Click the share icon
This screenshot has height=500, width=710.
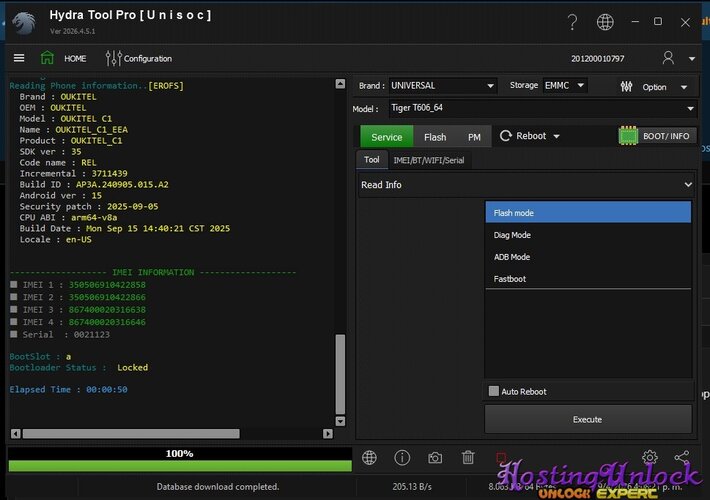coord(682,457)
